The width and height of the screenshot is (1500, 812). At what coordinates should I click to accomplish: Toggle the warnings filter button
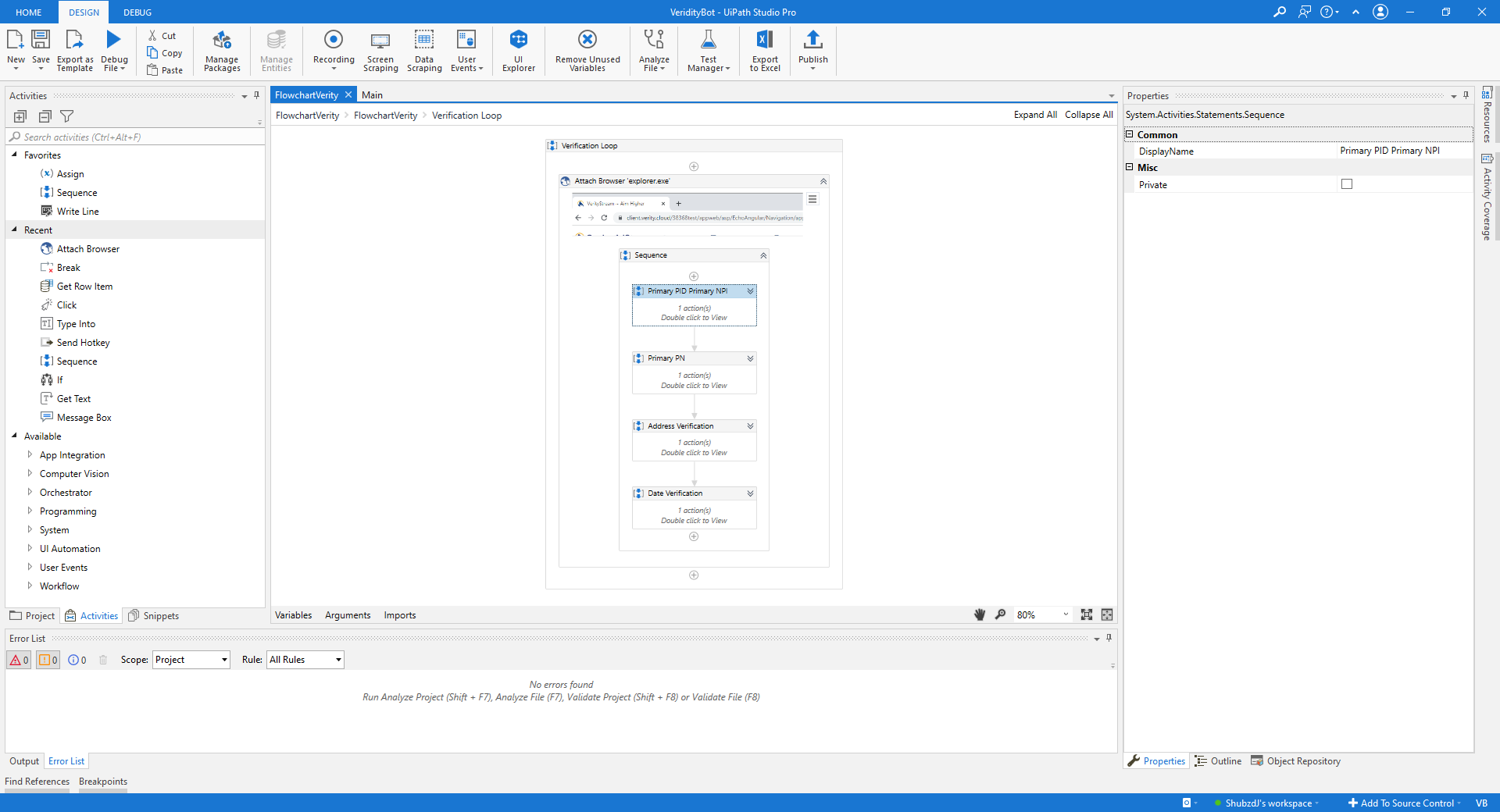[x=48, y=660]
